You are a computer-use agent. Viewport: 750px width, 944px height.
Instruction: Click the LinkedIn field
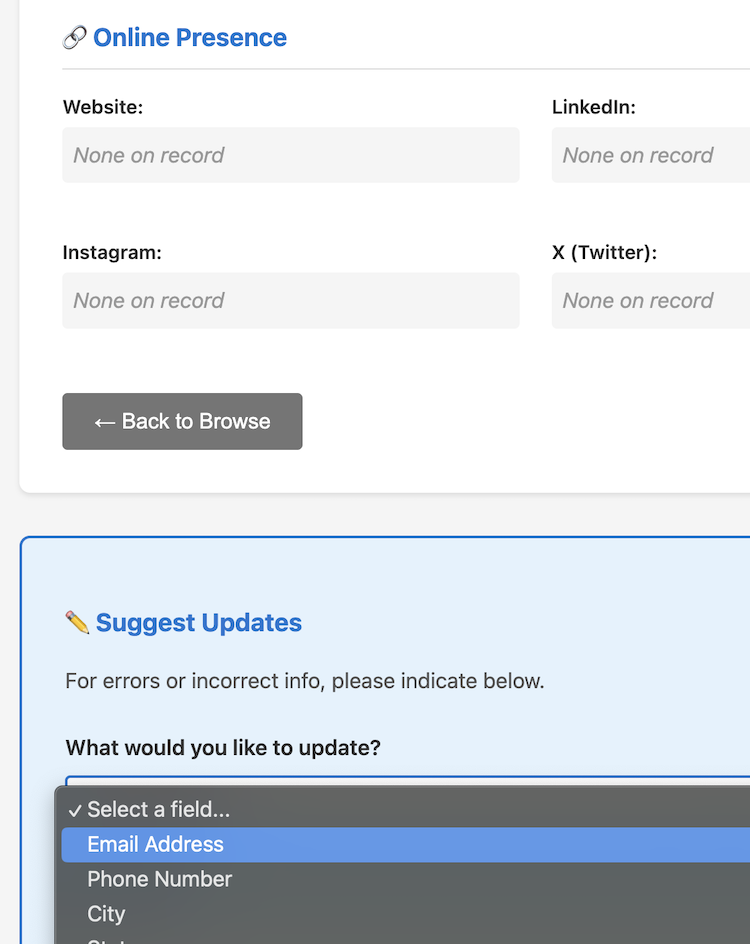click(650, 155)
